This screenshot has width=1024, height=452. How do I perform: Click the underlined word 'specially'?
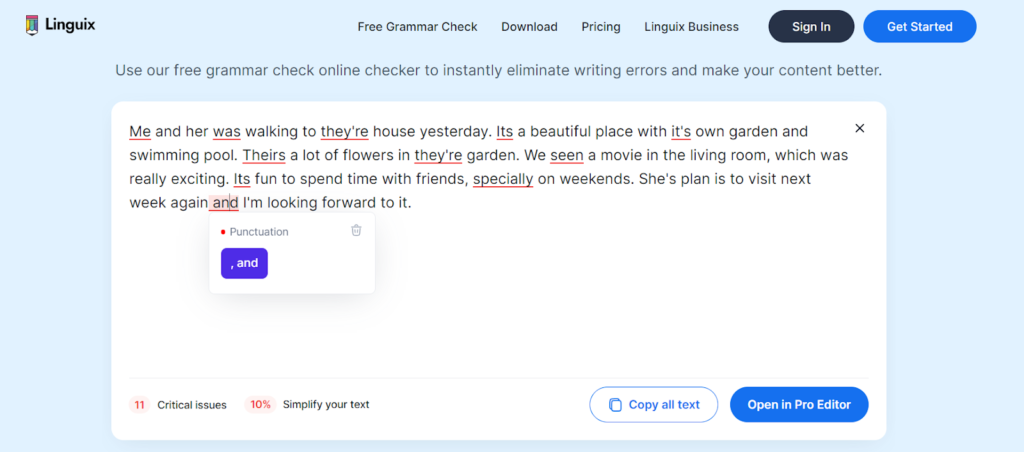point(503,179)
